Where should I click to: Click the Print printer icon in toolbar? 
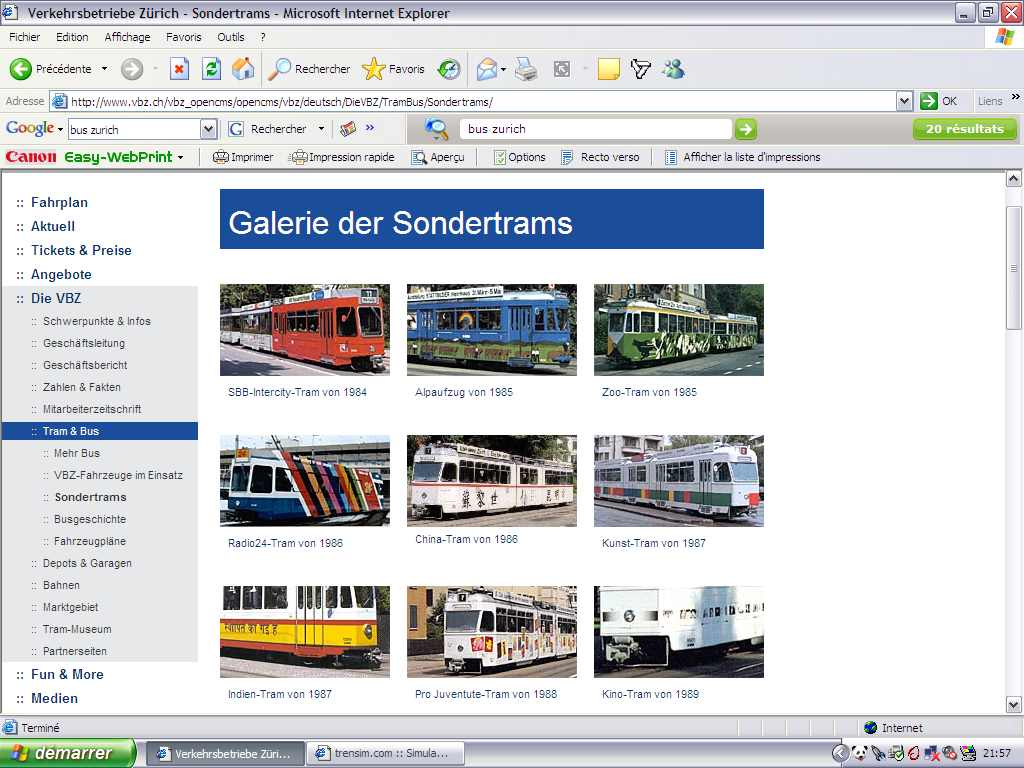click(527, 69)
